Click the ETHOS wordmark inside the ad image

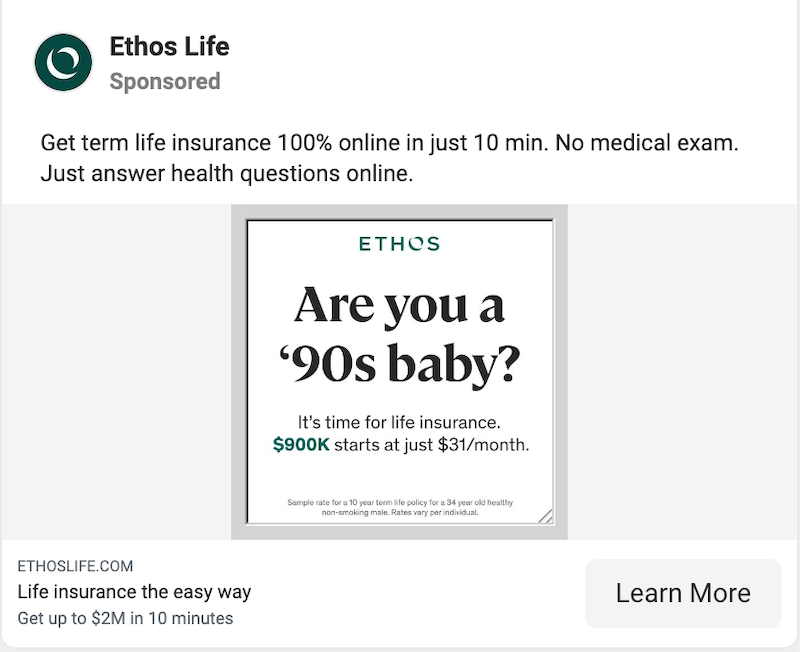click(400, 242)
